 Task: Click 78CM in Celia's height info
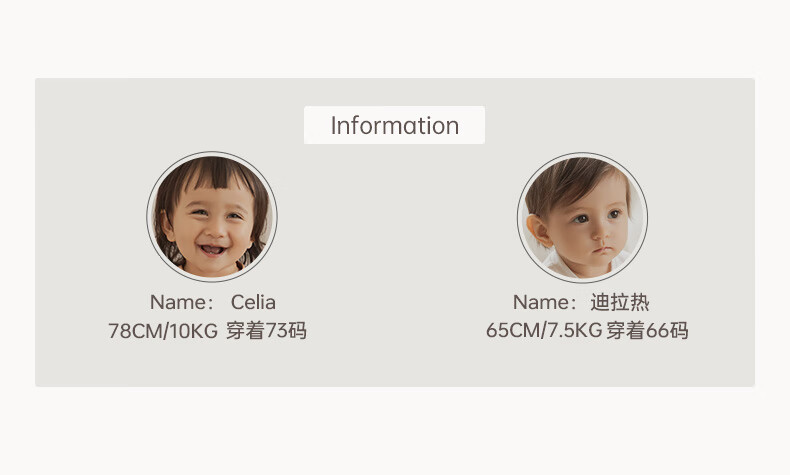coord(132,331)
